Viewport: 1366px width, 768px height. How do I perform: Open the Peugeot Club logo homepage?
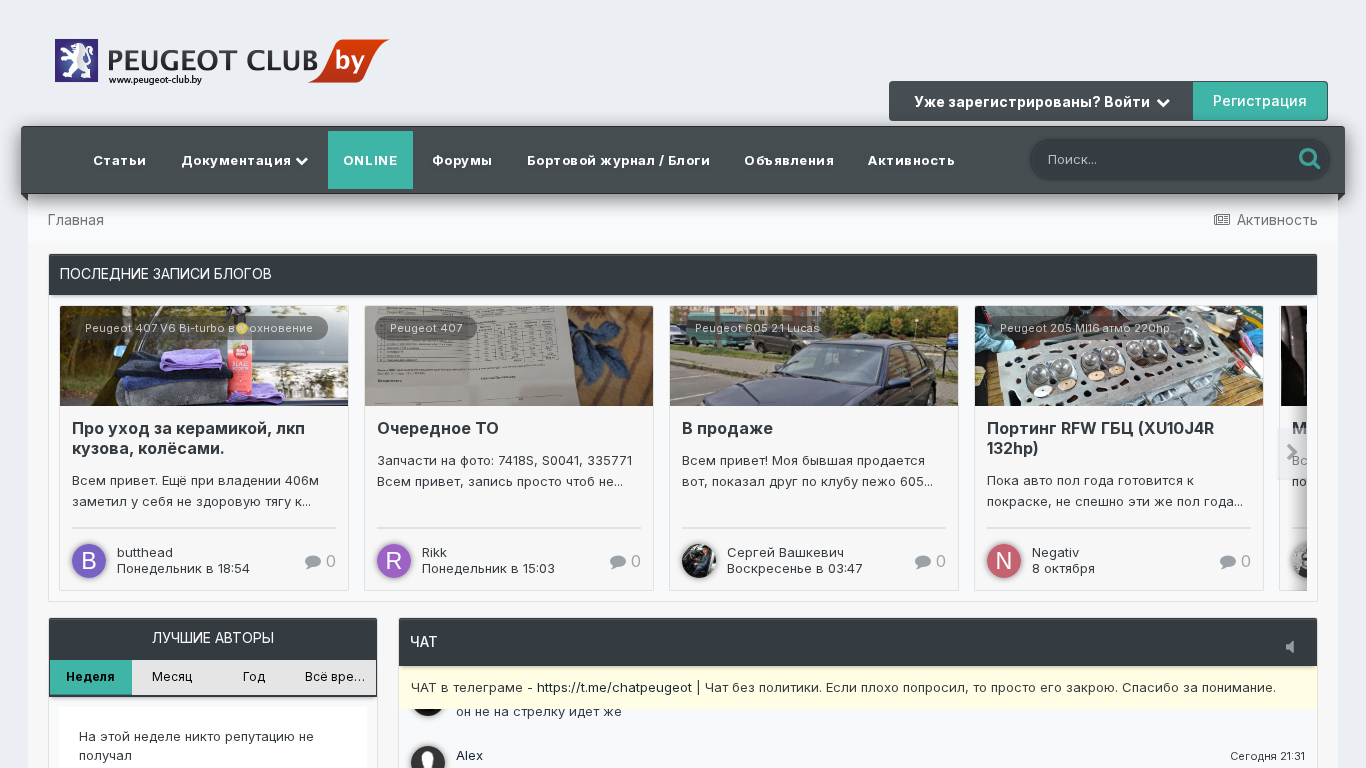[x=222, y=61]
